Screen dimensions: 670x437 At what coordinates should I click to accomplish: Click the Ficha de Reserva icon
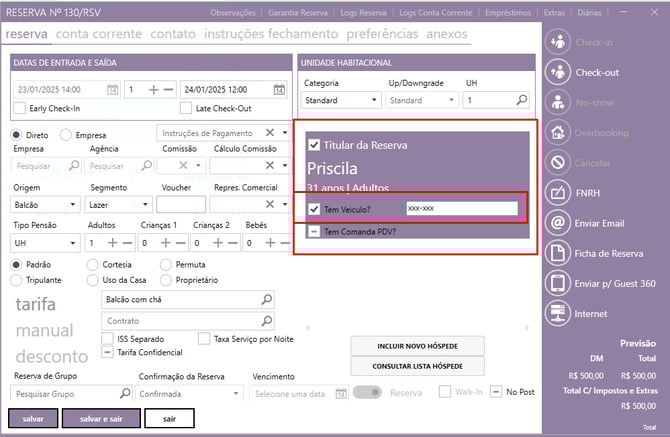(558, 253)
